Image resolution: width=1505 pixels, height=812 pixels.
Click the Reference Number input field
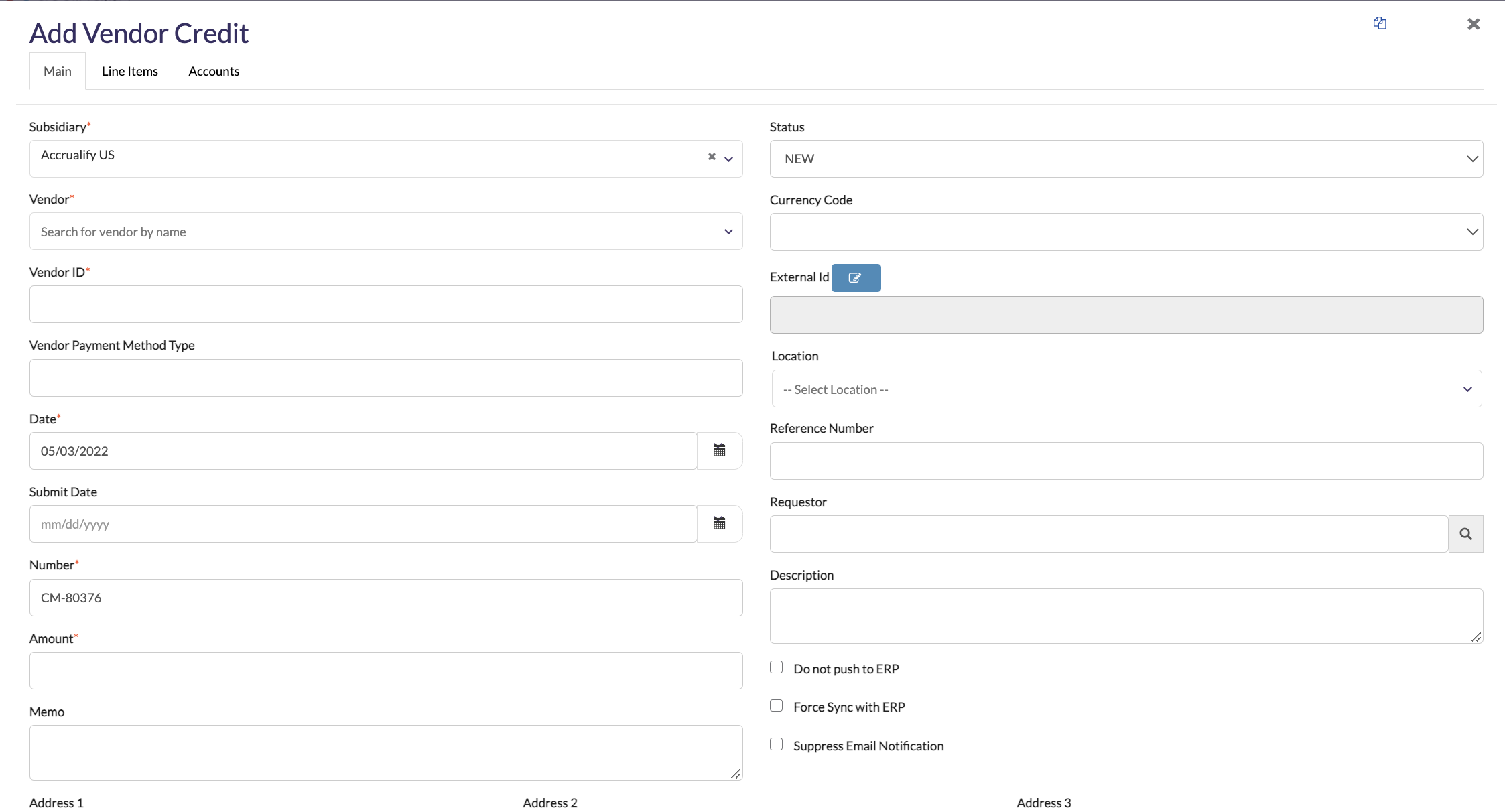pos(1126,461)
